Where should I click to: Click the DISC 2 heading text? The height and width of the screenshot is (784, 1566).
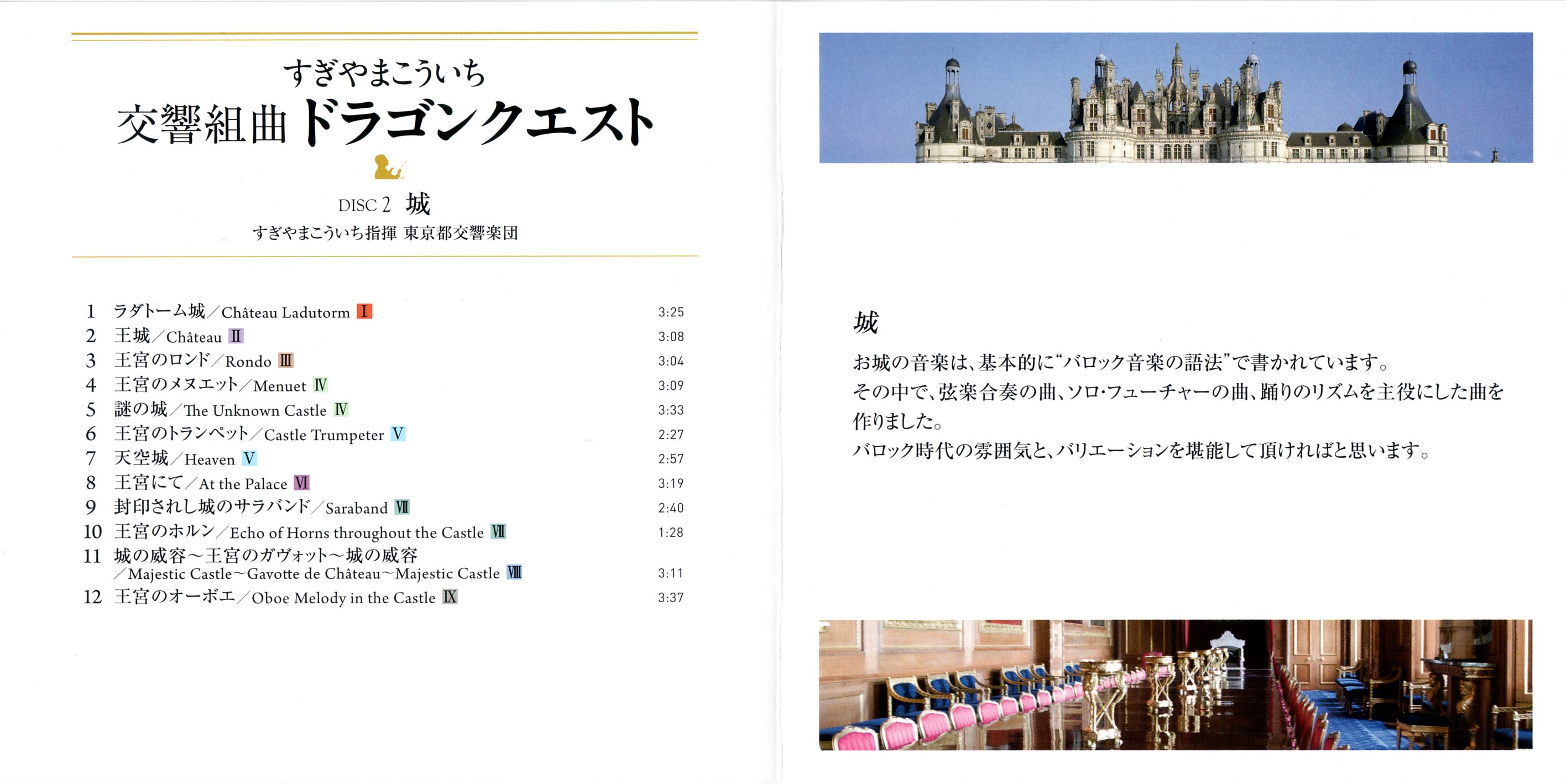click(x=364, y=206)
